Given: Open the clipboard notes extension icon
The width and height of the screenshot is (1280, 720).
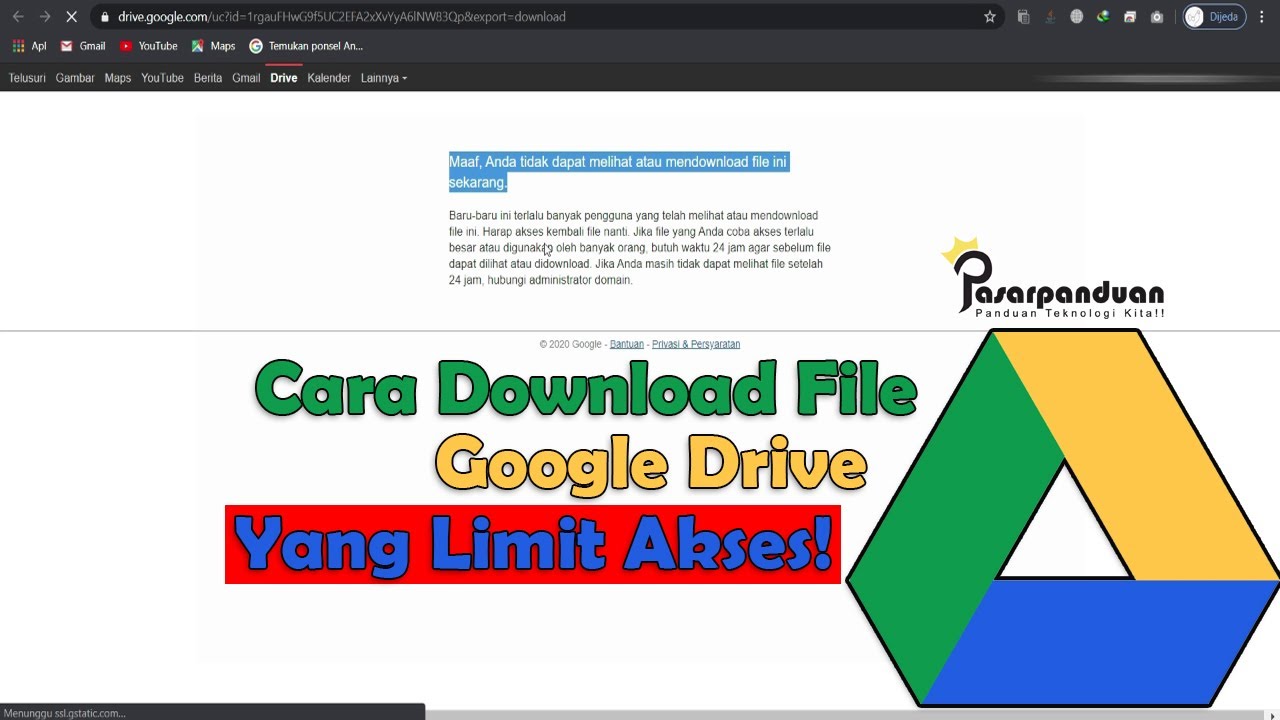Looking at the screenshot, I should 1023,16.
